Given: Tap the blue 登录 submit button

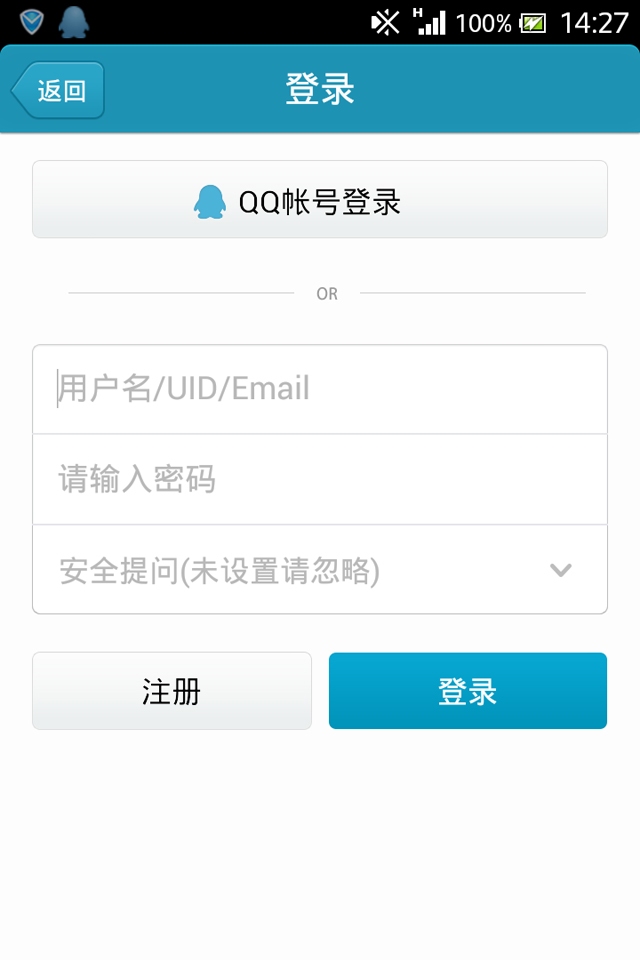Looking at the screenshot, I should coord(468,691).
